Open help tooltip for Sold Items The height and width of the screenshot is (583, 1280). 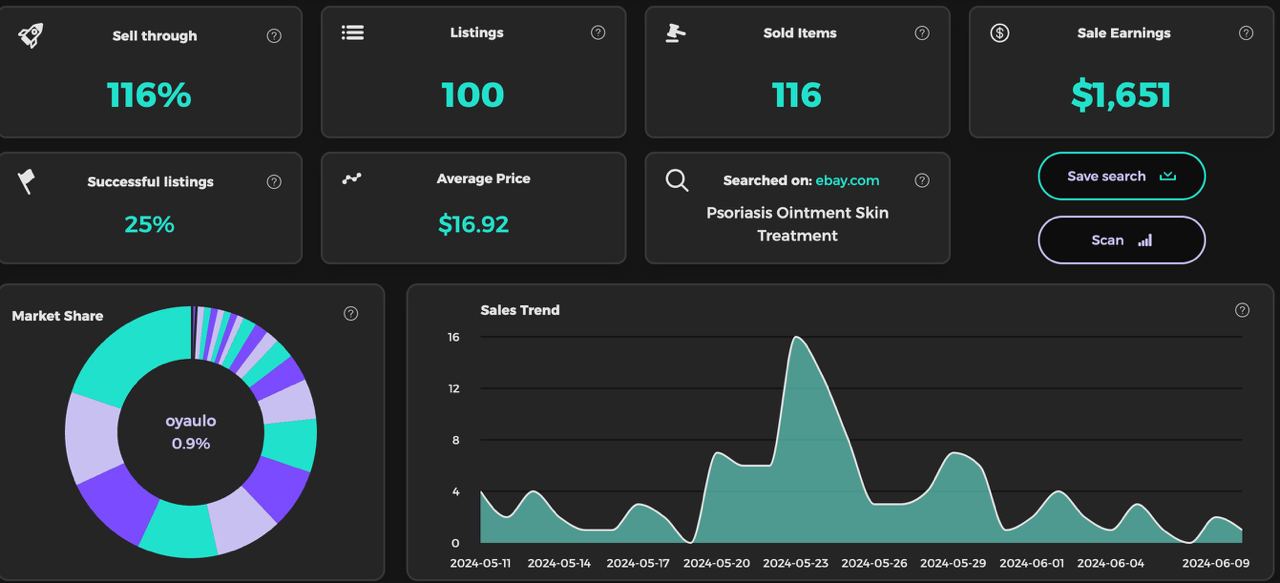click(922, 33)
